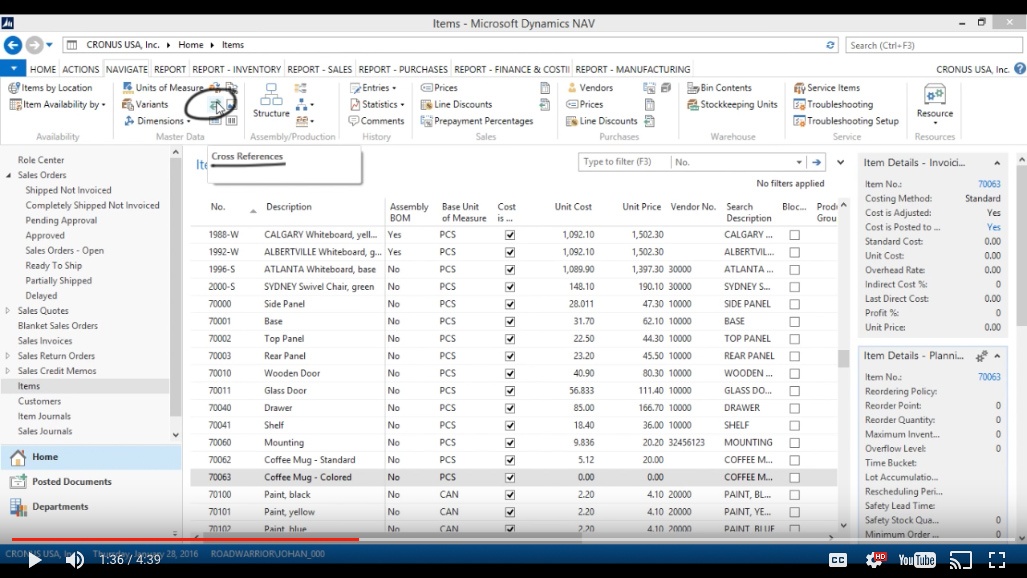
Task: Cast the video to a screen
Action: (x=960, y=560)
